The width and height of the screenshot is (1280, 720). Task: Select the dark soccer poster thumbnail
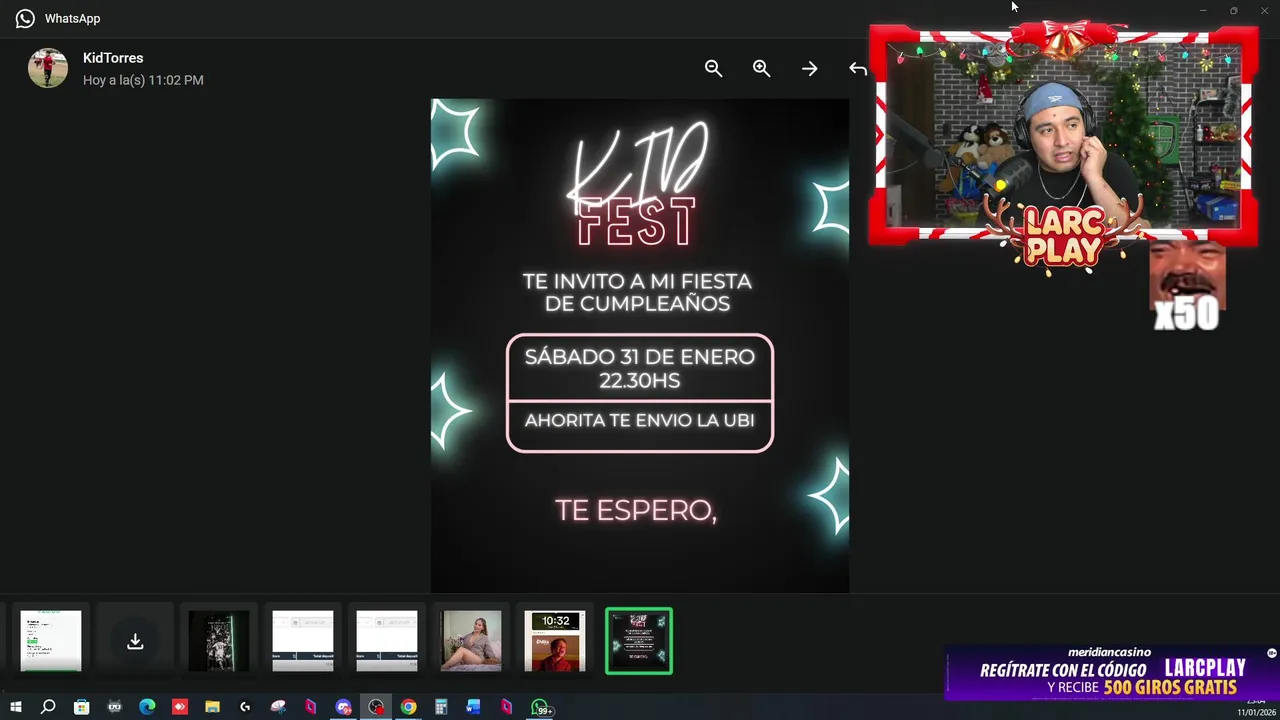click(x=219, y=641)
